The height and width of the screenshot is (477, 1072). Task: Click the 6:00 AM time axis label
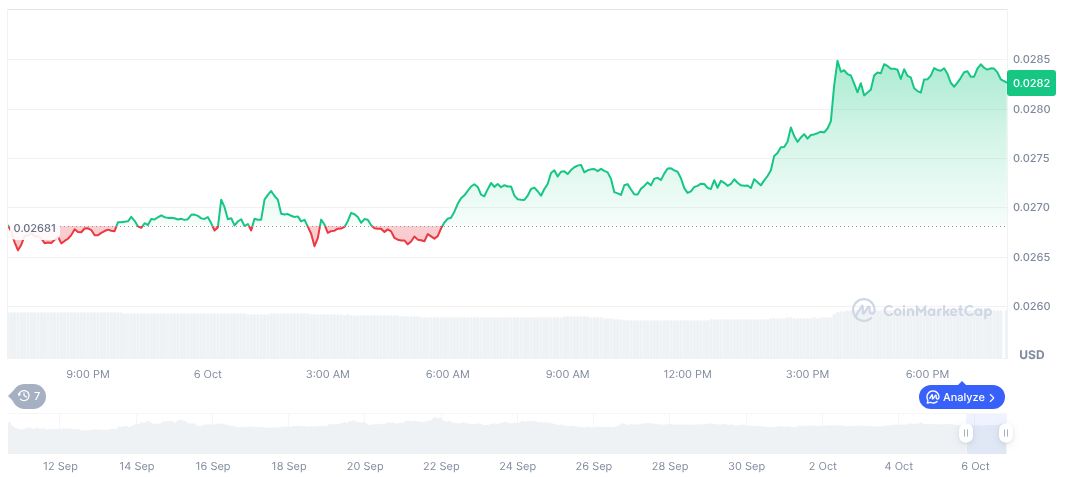pyautogui.click(x=447, y=374)
